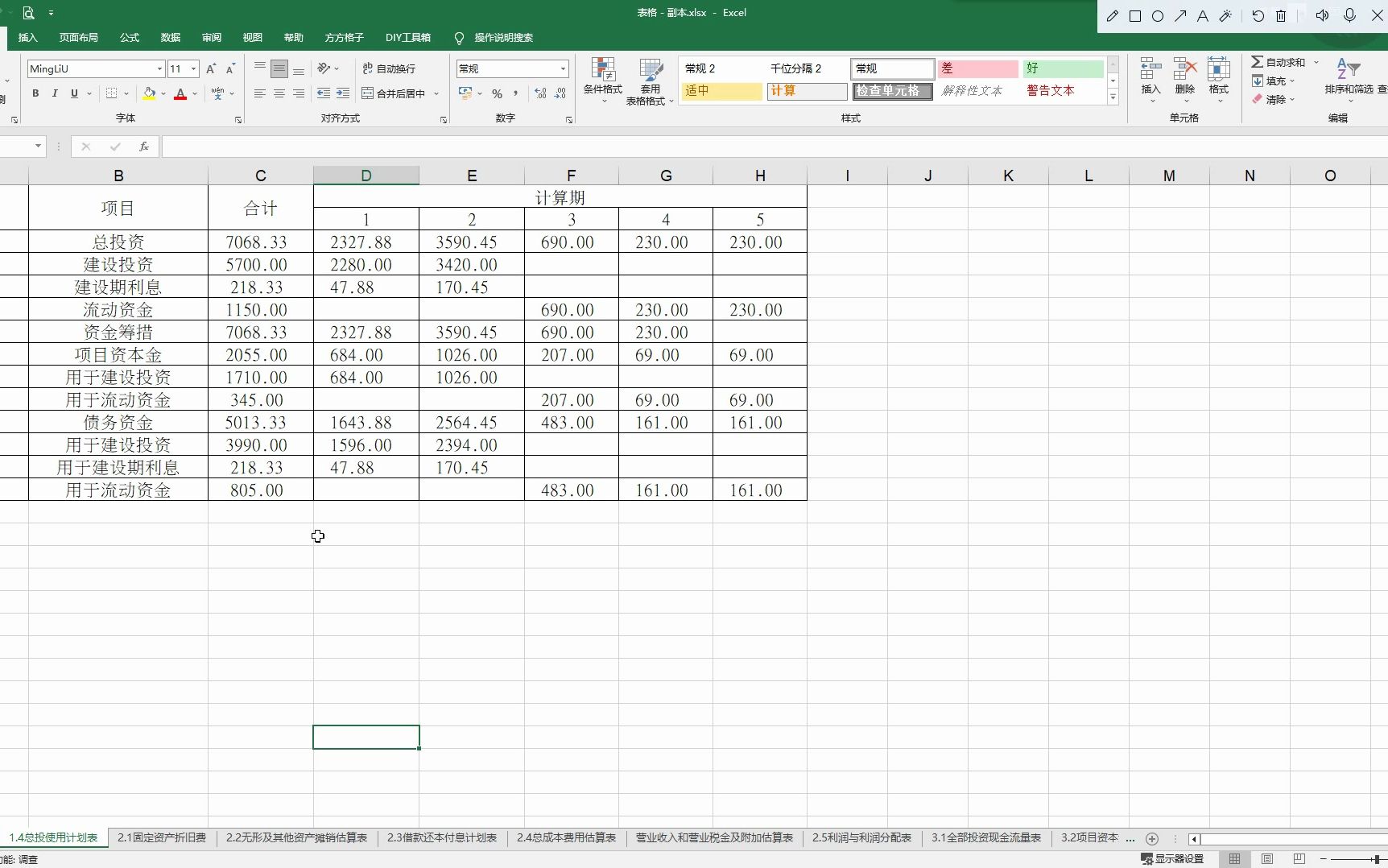Select the arrow annotation tool
This screenshot has height=868, width=1388.
click(x=1180, y=16)
